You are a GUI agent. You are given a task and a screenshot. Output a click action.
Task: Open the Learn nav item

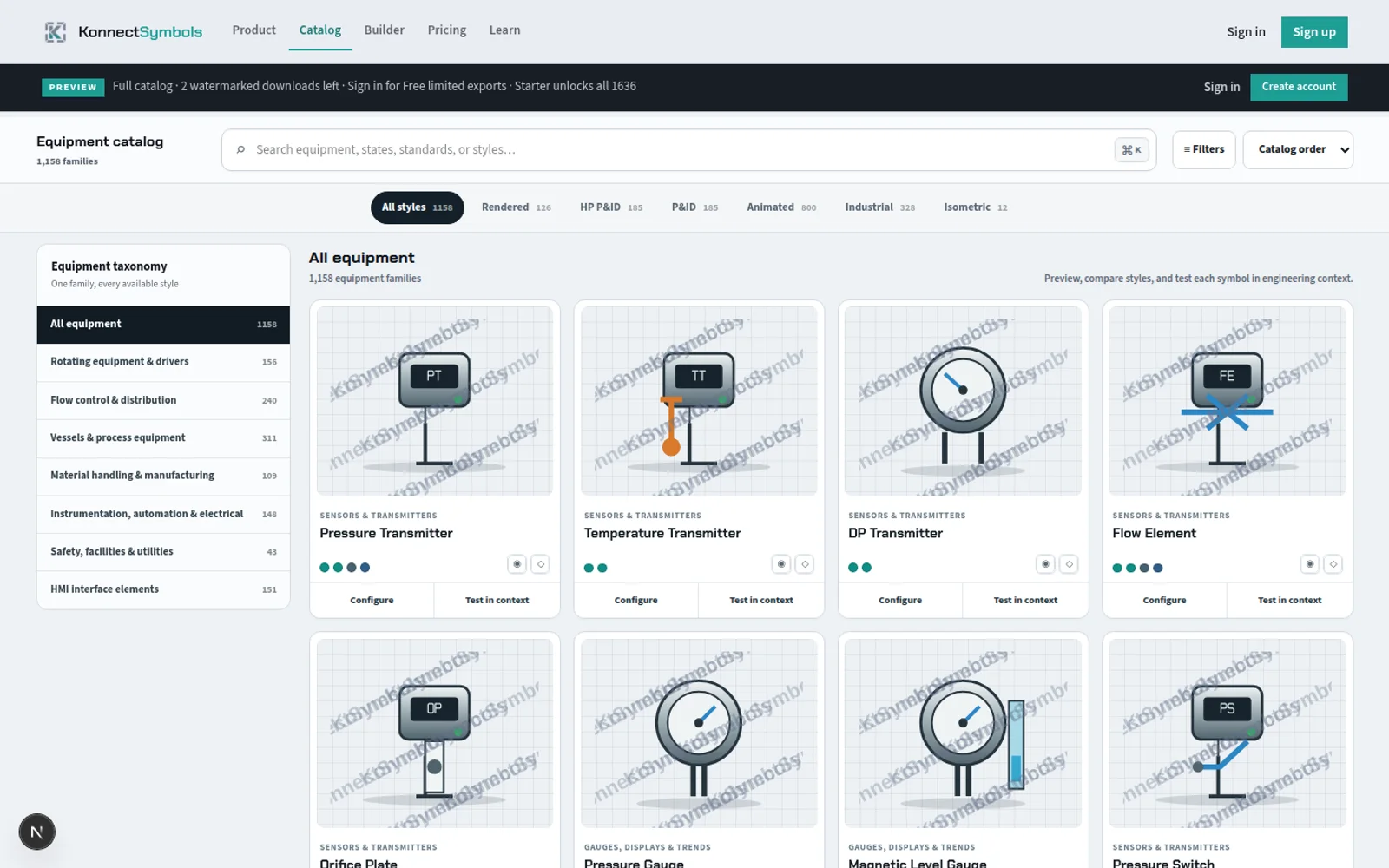[505, 30]
